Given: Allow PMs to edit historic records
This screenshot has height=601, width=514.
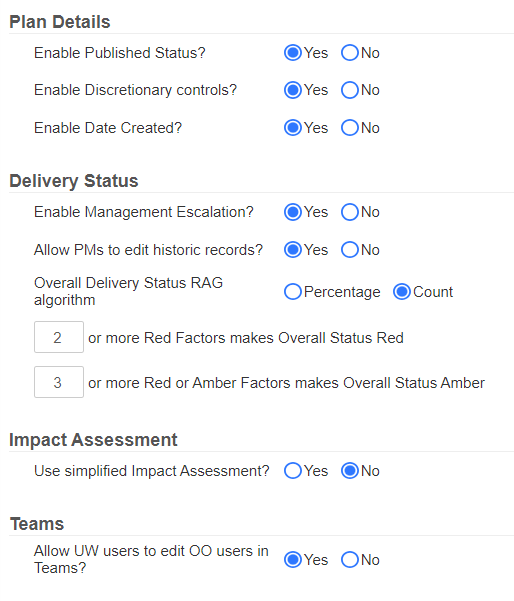Looking at the screenshot, I should point(293,250).
